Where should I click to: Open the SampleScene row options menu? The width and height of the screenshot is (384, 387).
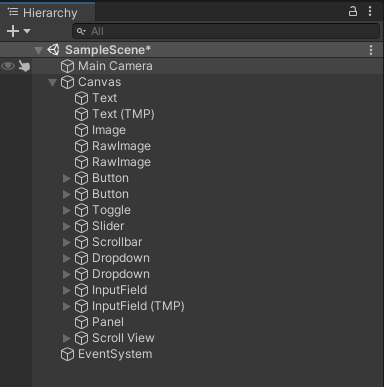pyautogui.click(x=371, y=50)
